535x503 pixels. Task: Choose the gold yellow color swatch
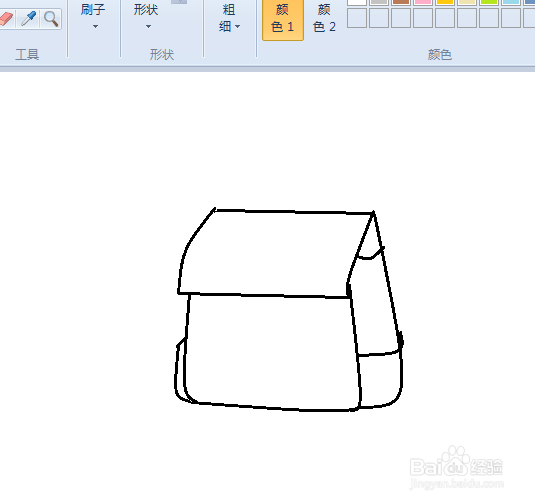click(445, 2)
